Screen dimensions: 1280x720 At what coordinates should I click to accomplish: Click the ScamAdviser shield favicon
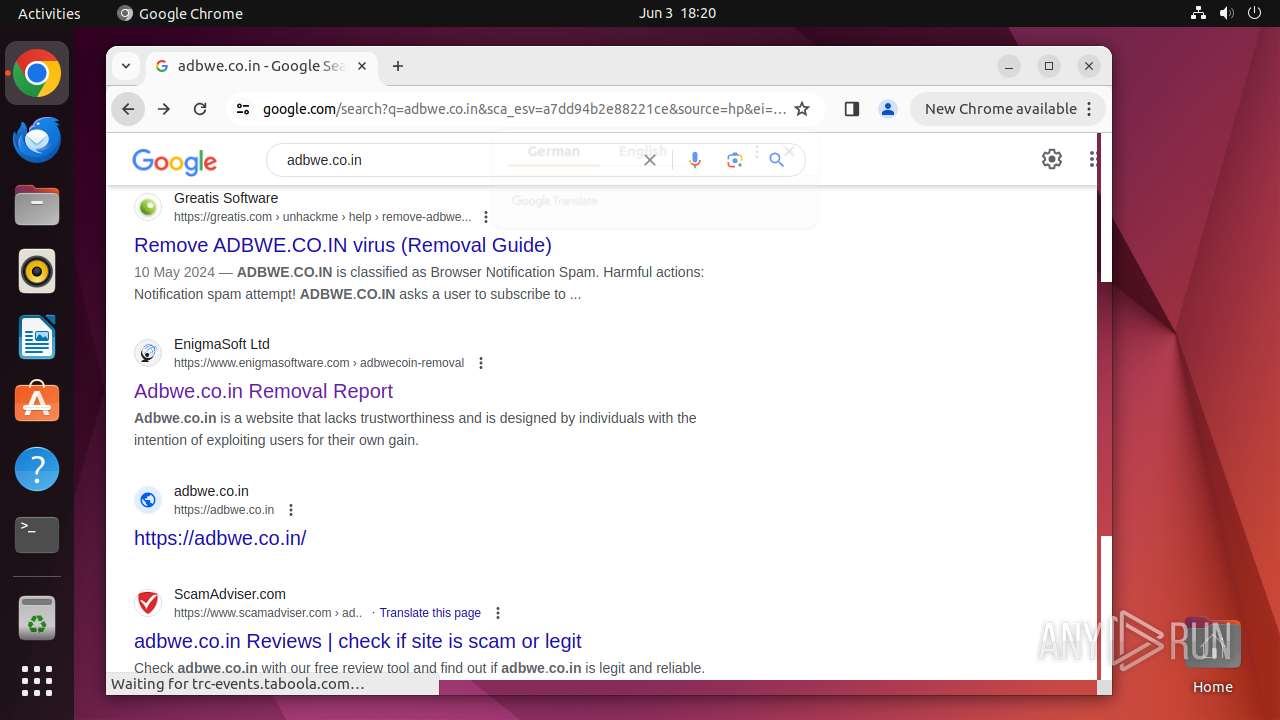148,603
